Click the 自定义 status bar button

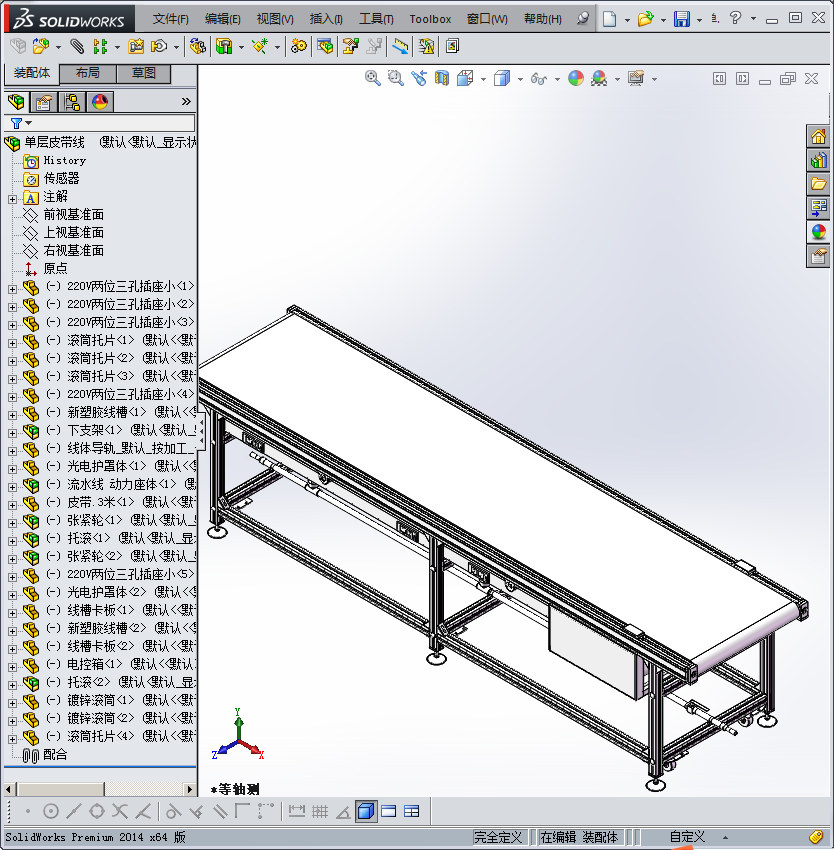tap(687, 837)
